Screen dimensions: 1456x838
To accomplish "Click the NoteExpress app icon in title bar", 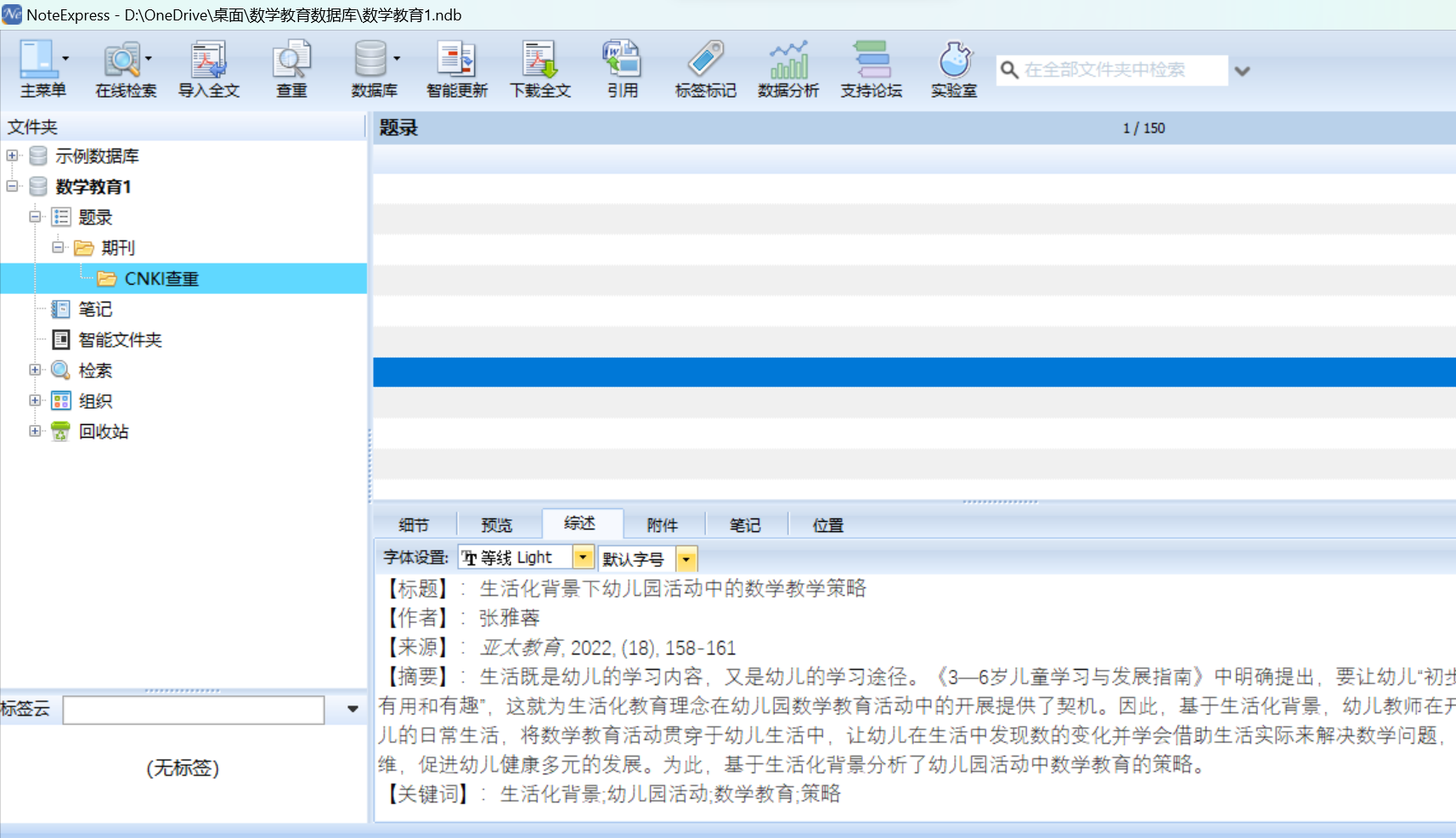I will (x=12, y=14).
